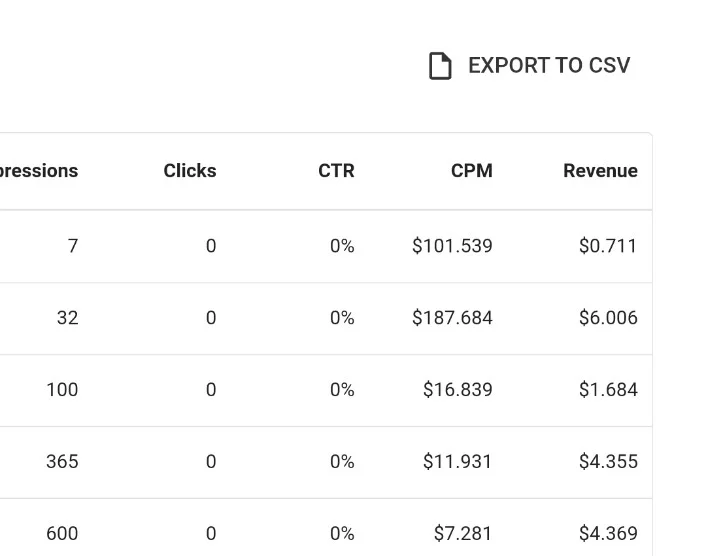Select the $101.539 CPM cell
Viewport: 706px width, 556px height.
coord(452,246)
